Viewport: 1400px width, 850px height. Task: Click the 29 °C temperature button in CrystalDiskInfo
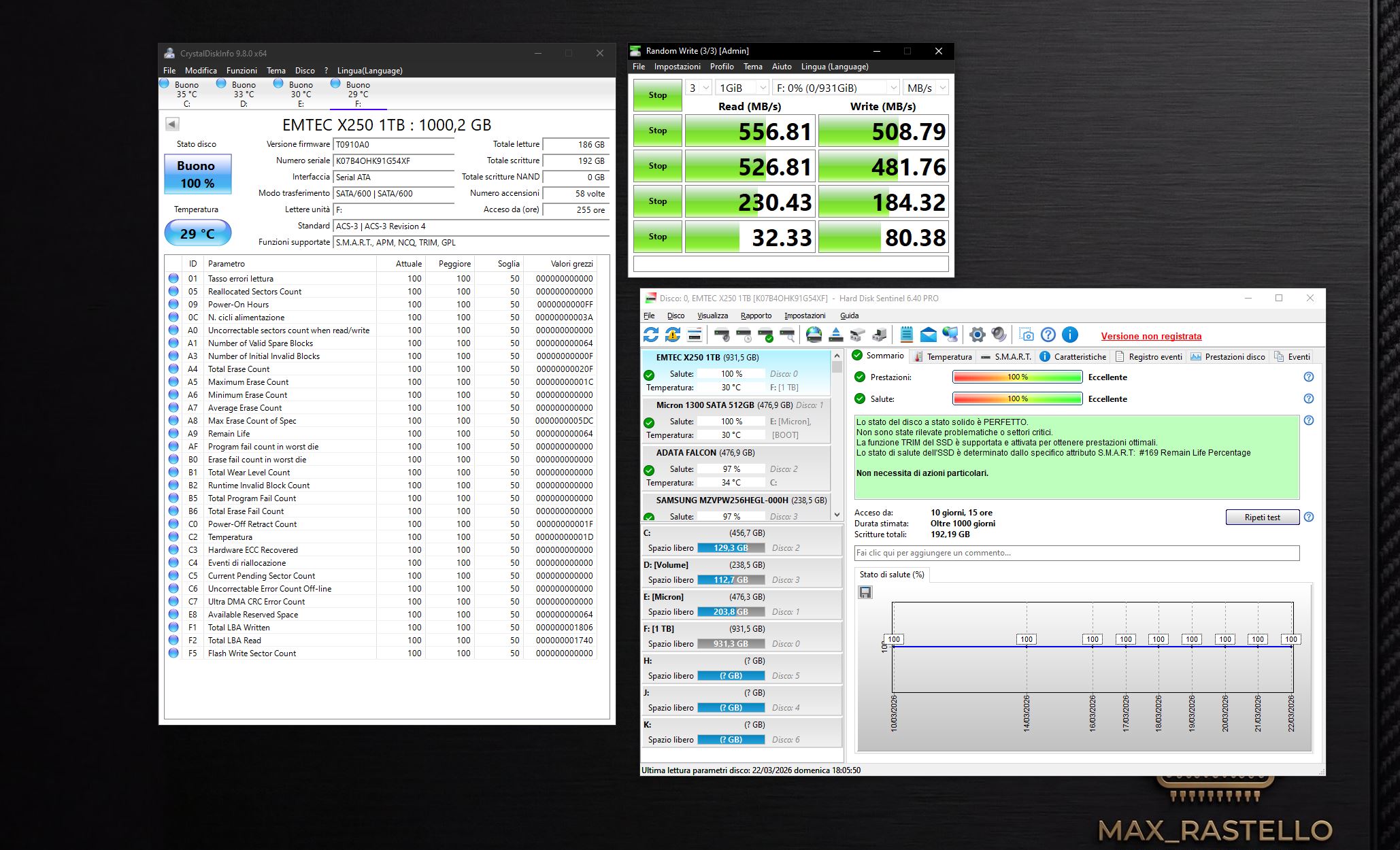(x=197, y=233)
